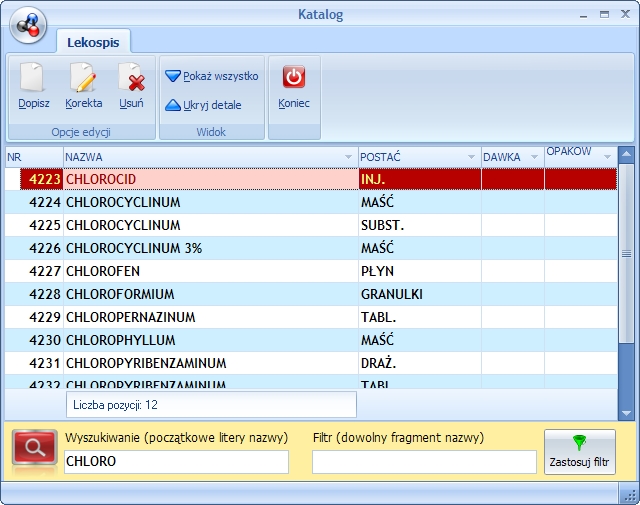Screen dimensions: 640x505
Task: Click the Usuń delete icon
Action: (x=131, y=80)
